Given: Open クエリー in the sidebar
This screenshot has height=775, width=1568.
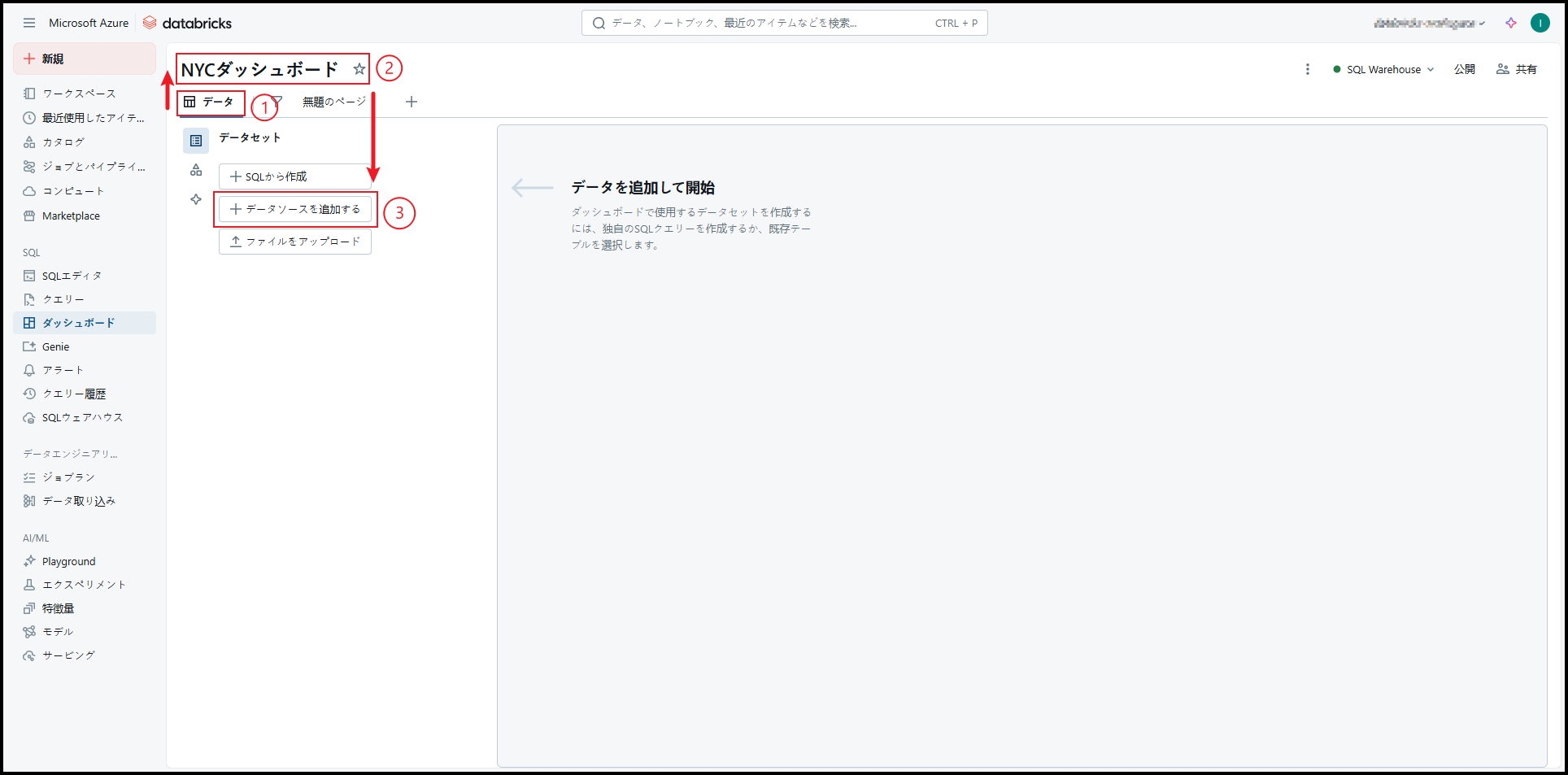Looking at the screenshot, I should click(x=85, y=299).
